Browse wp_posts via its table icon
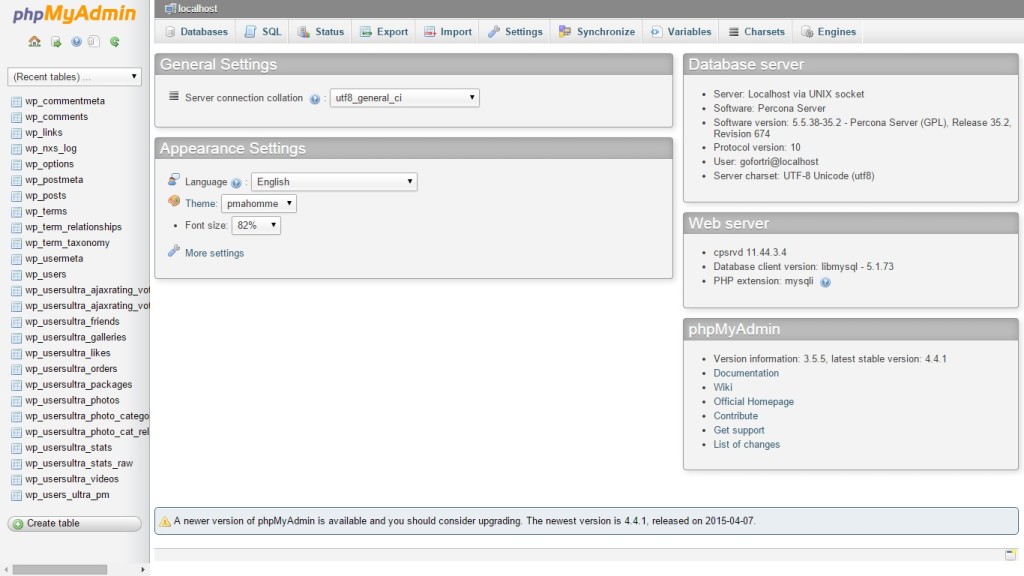Image resolution: width=1024 pixels, height=576 pixels. click(16, 196)
